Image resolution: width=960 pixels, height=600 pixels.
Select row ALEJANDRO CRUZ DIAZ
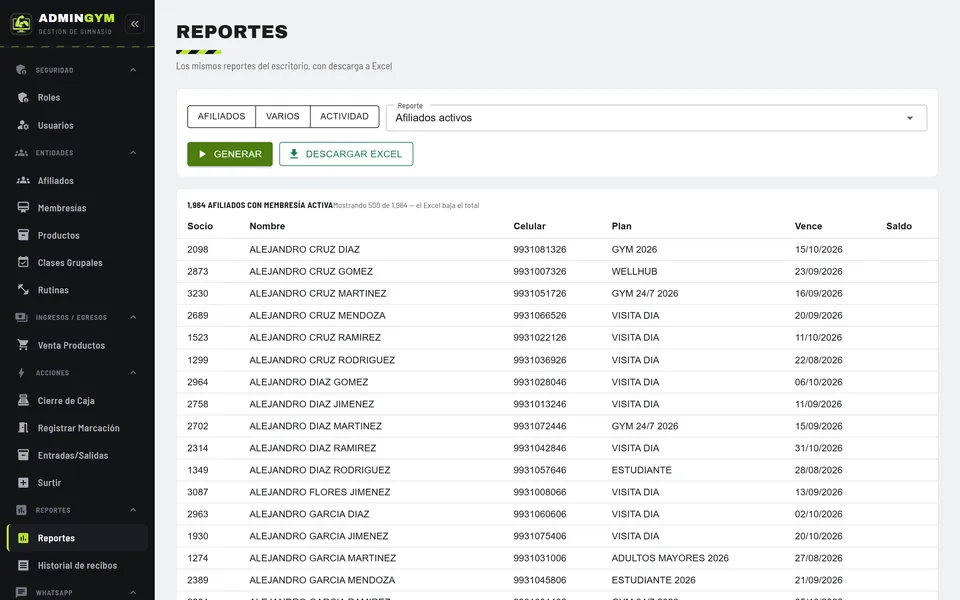pyautogui.click(x=557, y=249)
